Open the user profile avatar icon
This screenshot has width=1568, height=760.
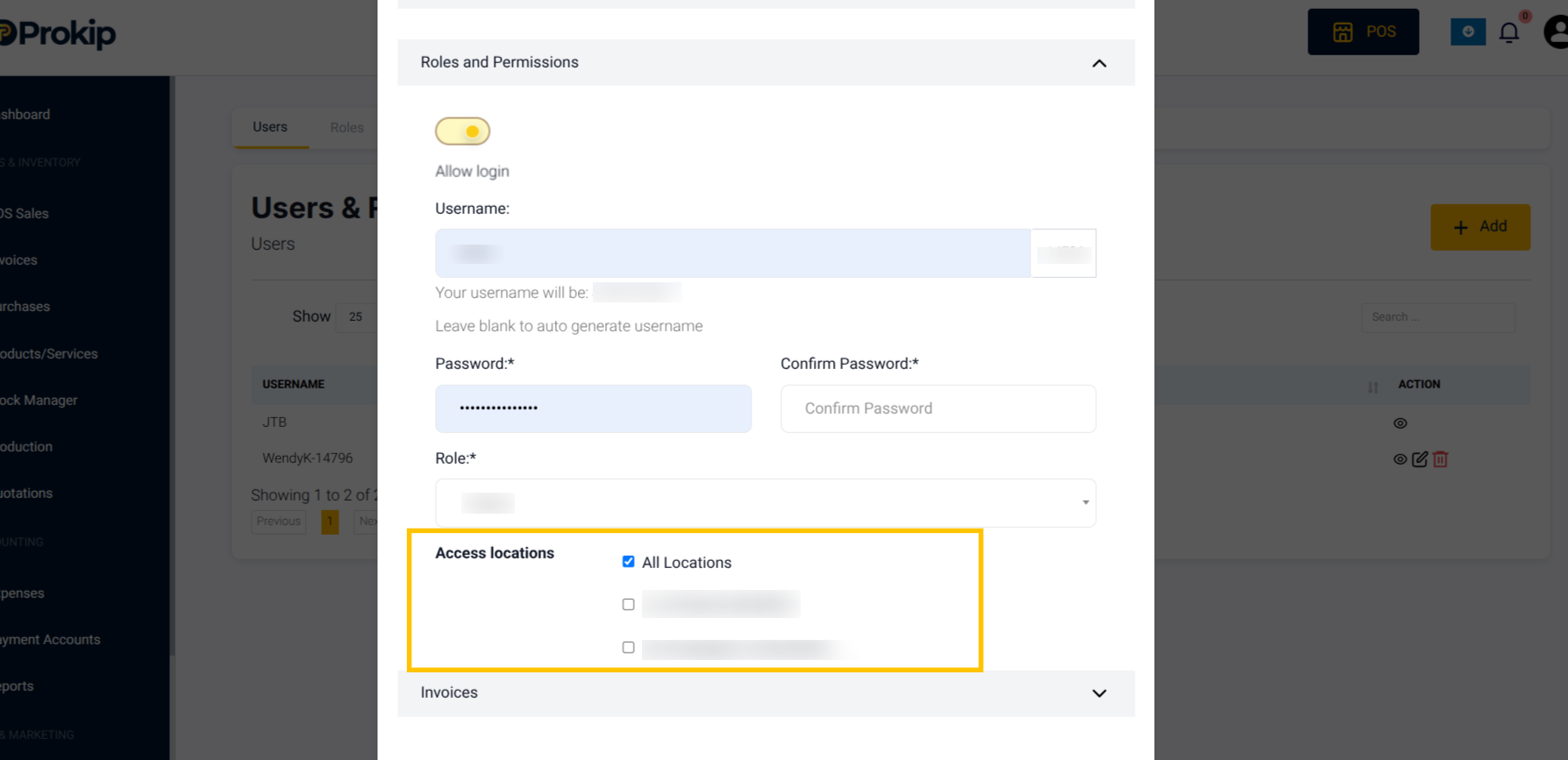pos(1557,32)
